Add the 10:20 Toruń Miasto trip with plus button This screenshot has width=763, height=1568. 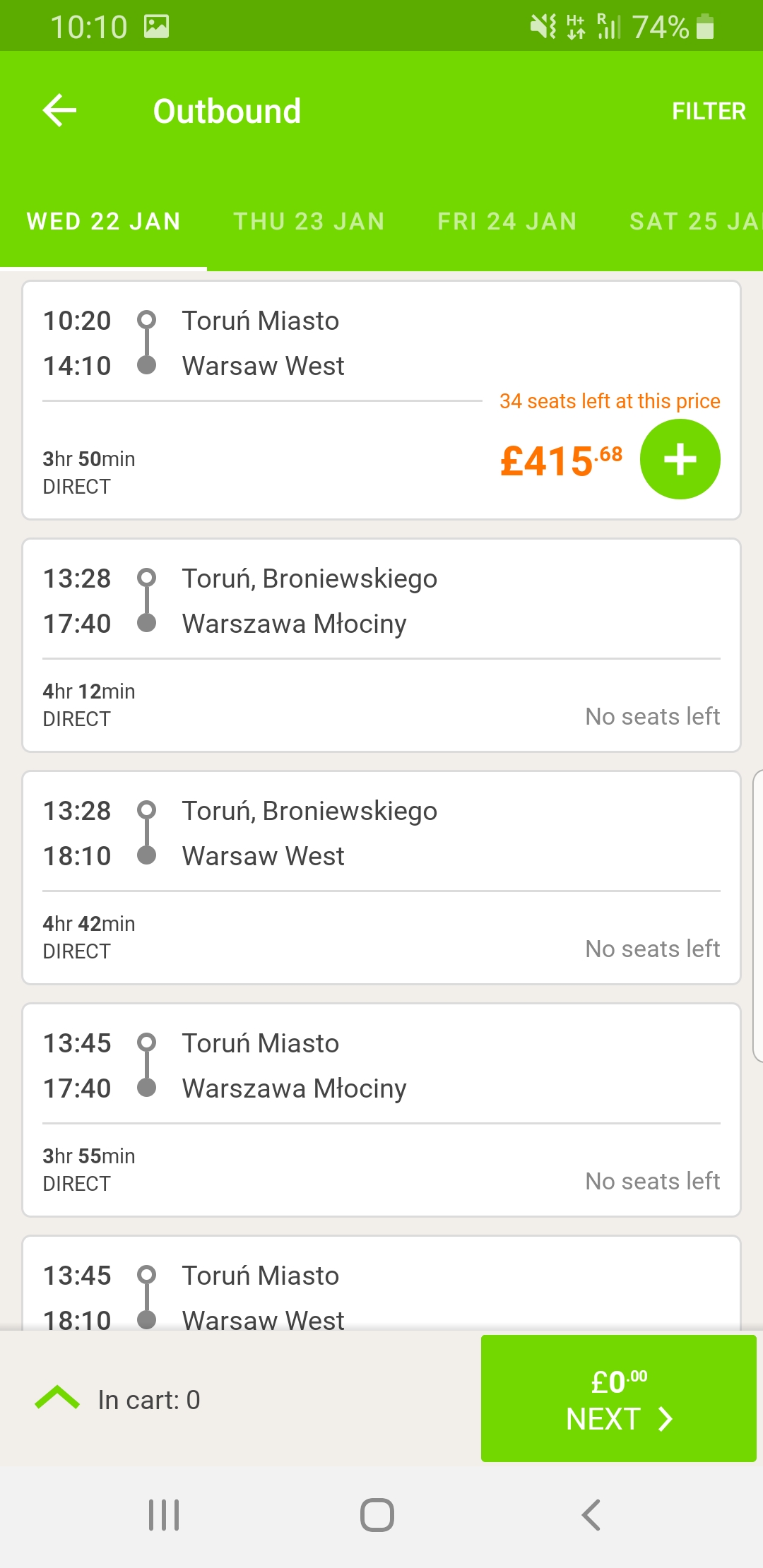pyautogui.click(x=680, y=459)
